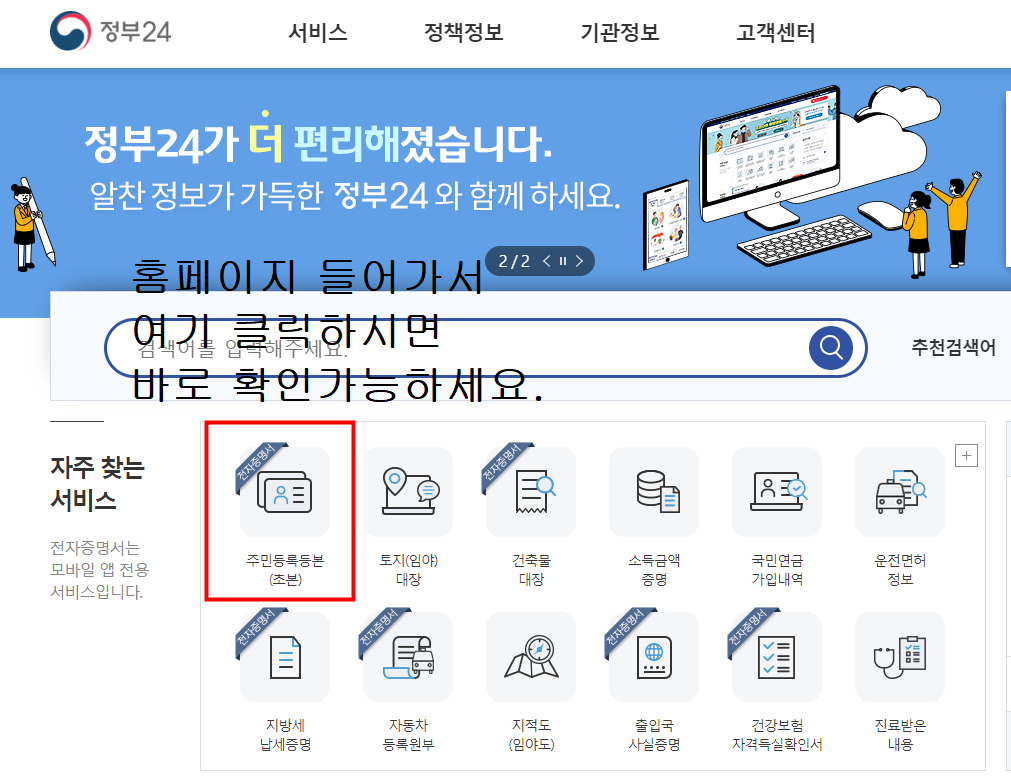1011x777 pixels.
Task: Click the 2/2 slide counter
Action: coord(514,261)
